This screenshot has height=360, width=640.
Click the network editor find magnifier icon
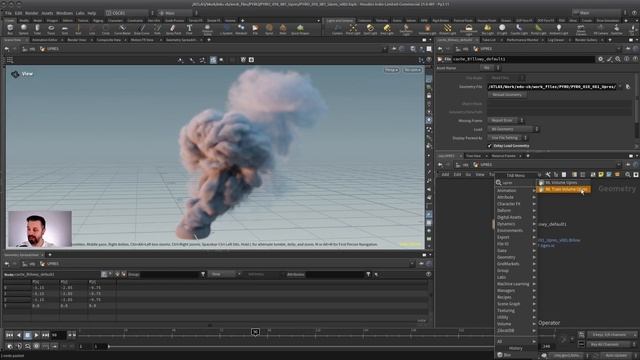tap(628, 175)
